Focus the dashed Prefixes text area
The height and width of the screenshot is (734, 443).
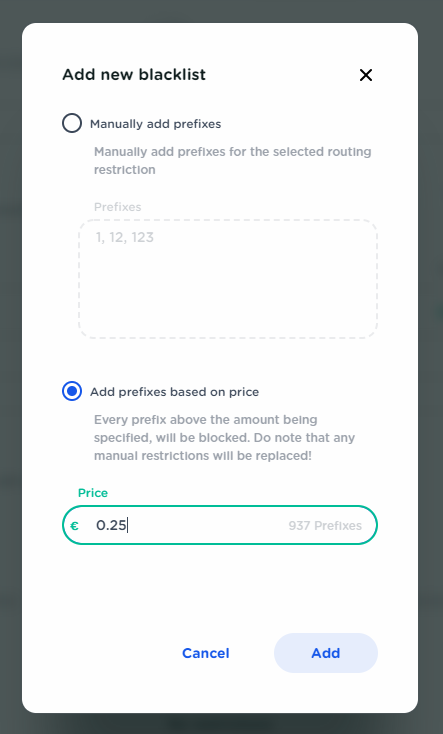(x=228, y=279)
